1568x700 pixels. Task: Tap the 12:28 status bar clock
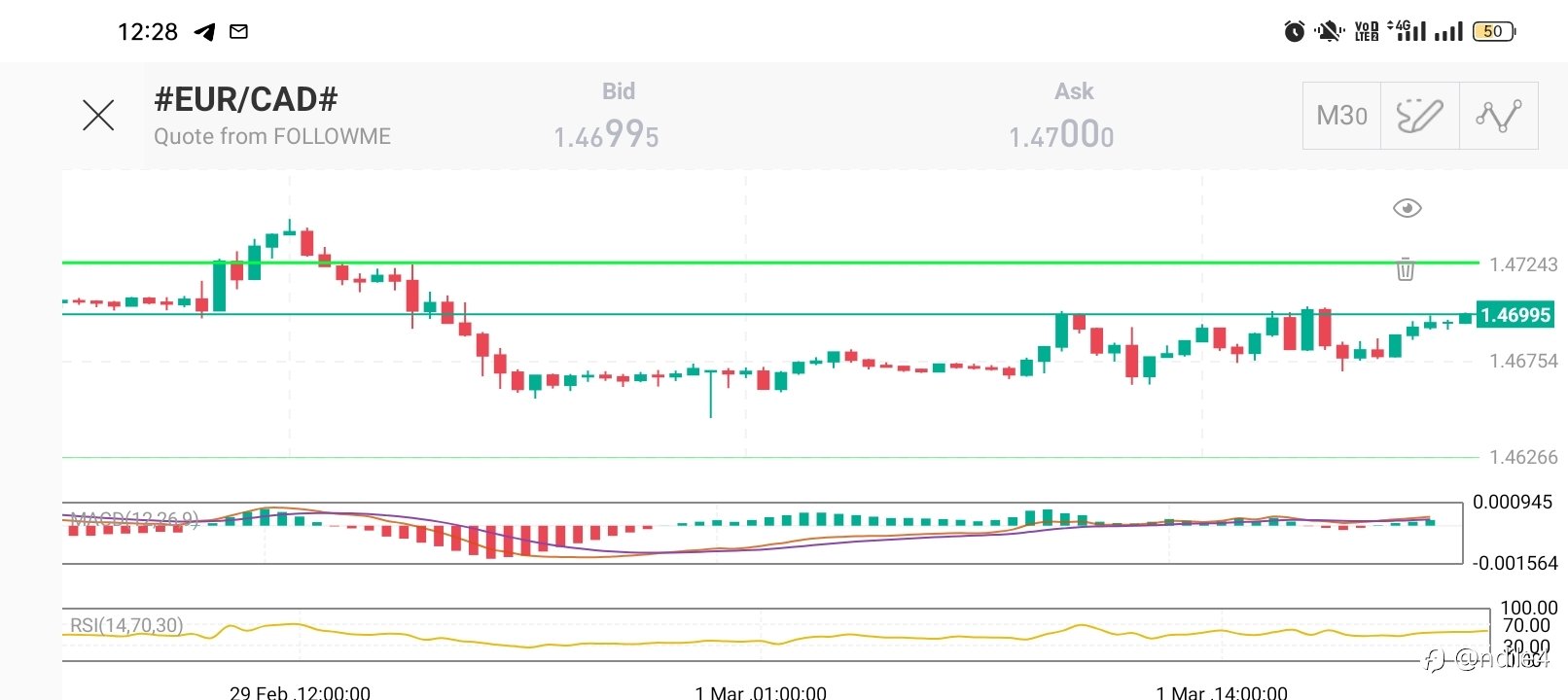148,32
